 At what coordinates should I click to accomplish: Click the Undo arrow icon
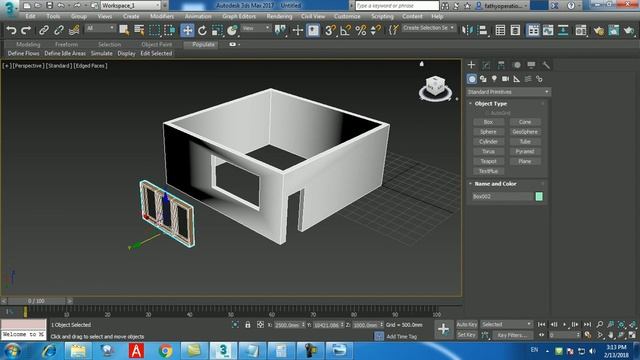pyautogui.click(x=11, y=30)
